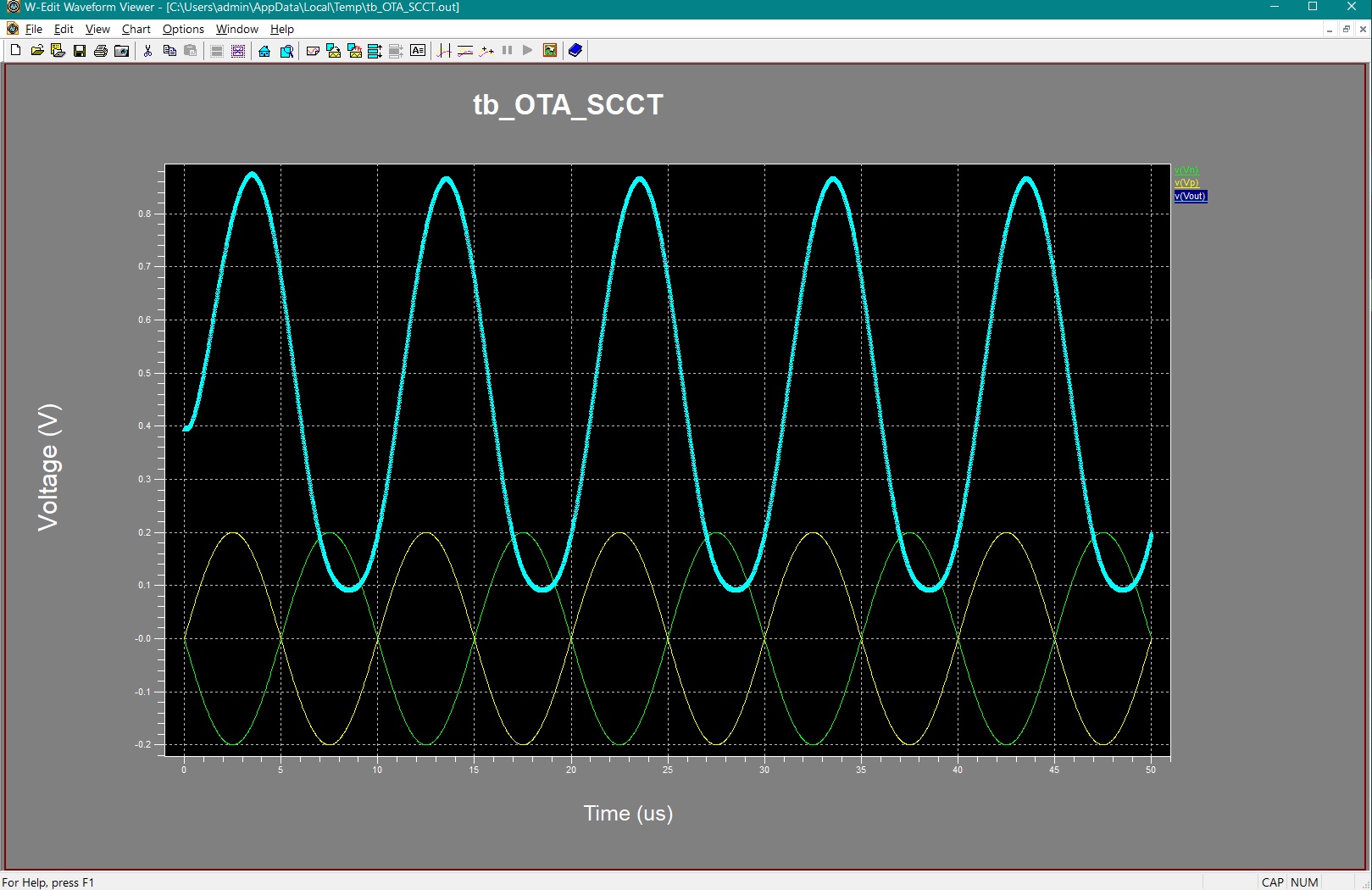Print the chart using the printer icon
This screenshot has width=1372, height=890.
pos(101,51)
